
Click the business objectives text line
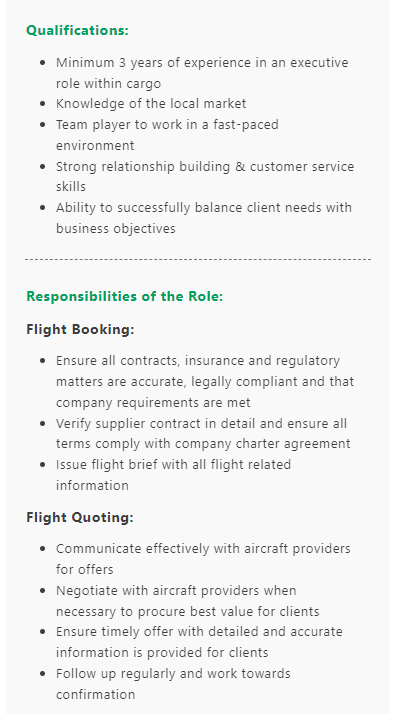tap(116, 229)
